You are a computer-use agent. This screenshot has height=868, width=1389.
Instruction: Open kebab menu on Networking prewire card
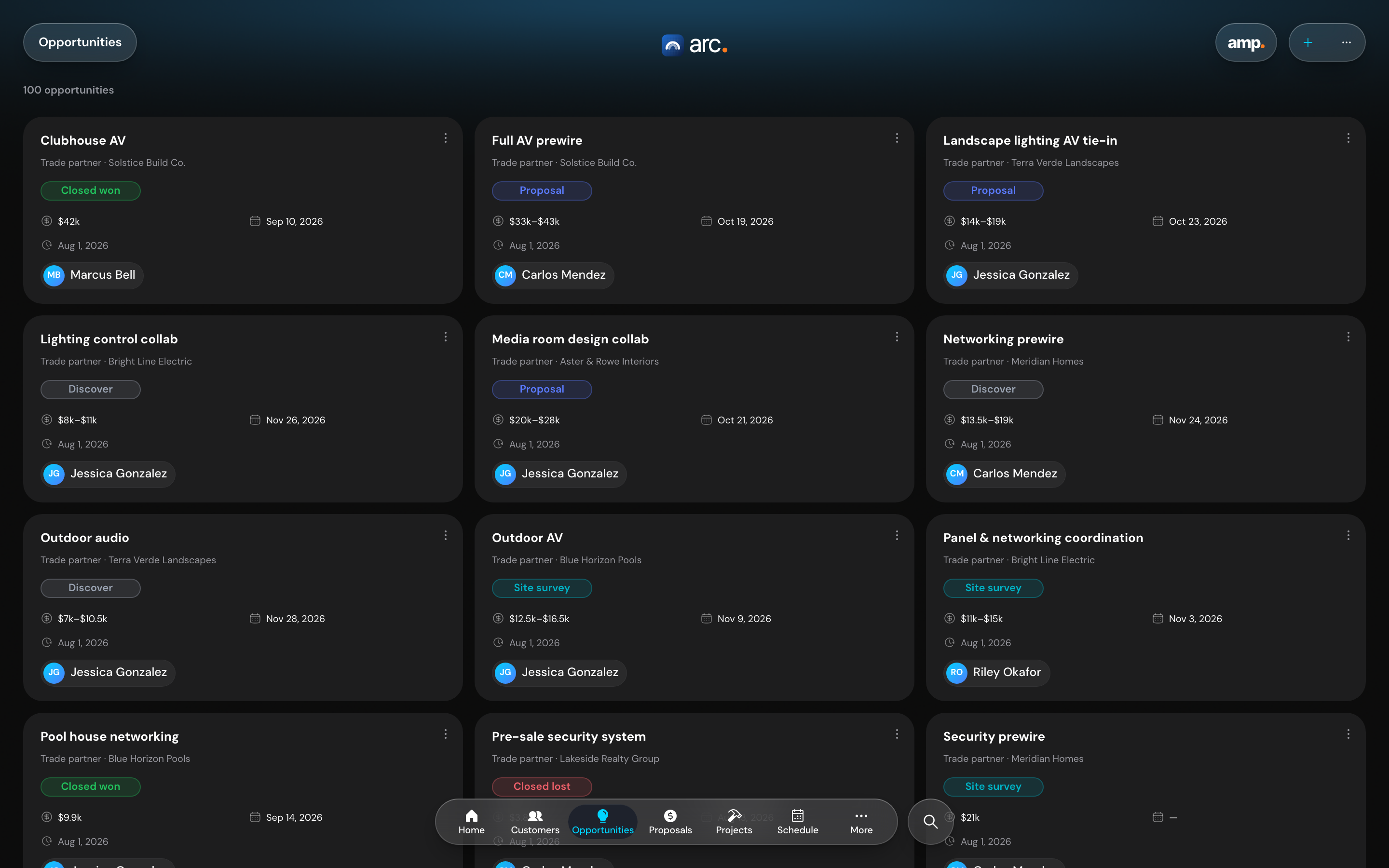[1348, 337]
